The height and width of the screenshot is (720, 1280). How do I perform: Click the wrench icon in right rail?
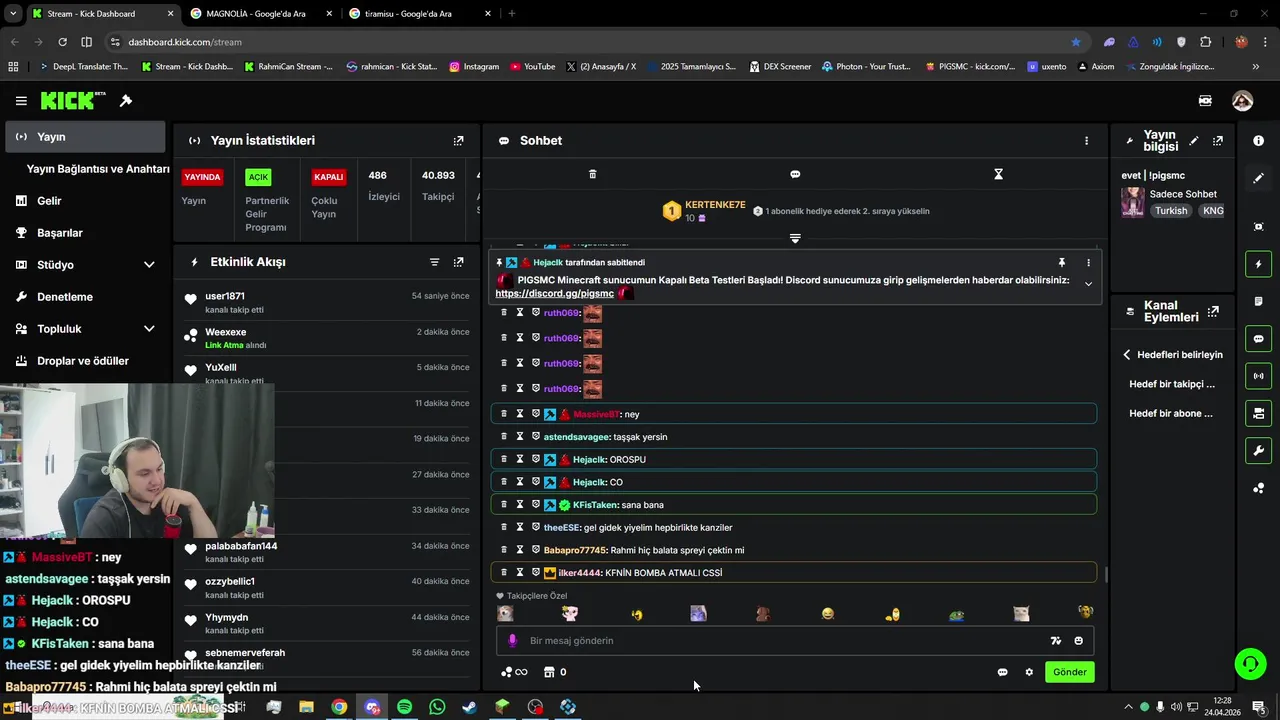pos(1258,450)
